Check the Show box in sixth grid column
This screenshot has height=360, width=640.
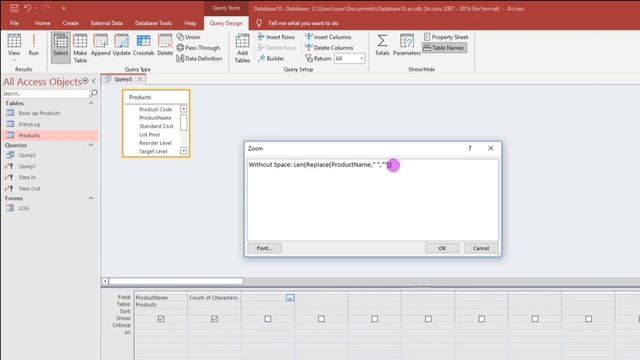click(x=428, y=318)
